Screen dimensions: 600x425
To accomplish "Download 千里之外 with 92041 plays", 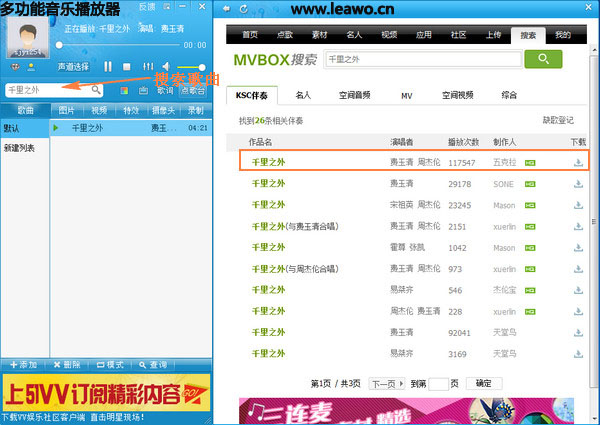I will (578, 333).
